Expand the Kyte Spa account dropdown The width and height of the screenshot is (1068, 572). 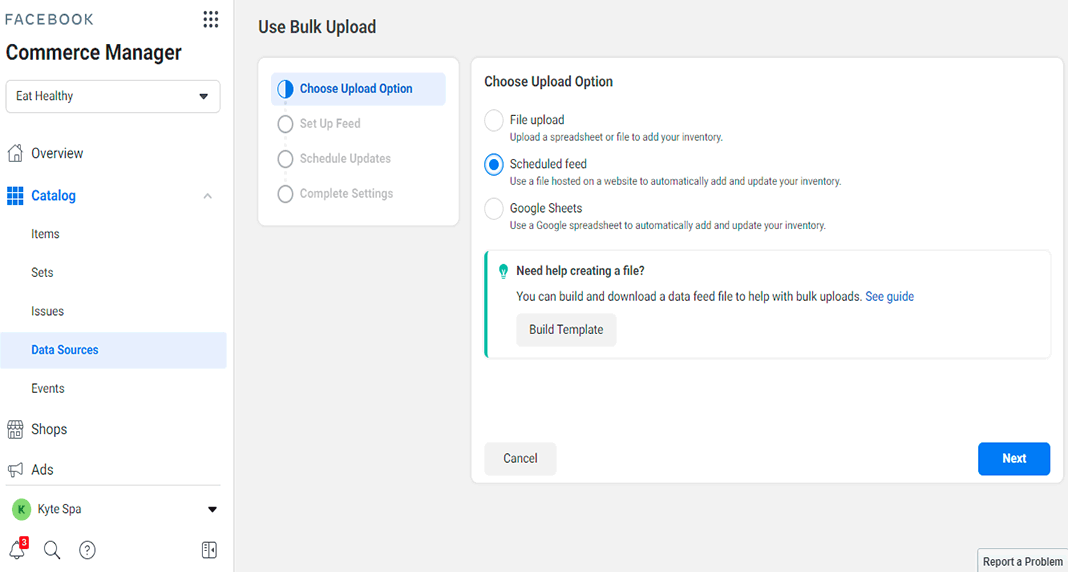click(x=212, y=510)
